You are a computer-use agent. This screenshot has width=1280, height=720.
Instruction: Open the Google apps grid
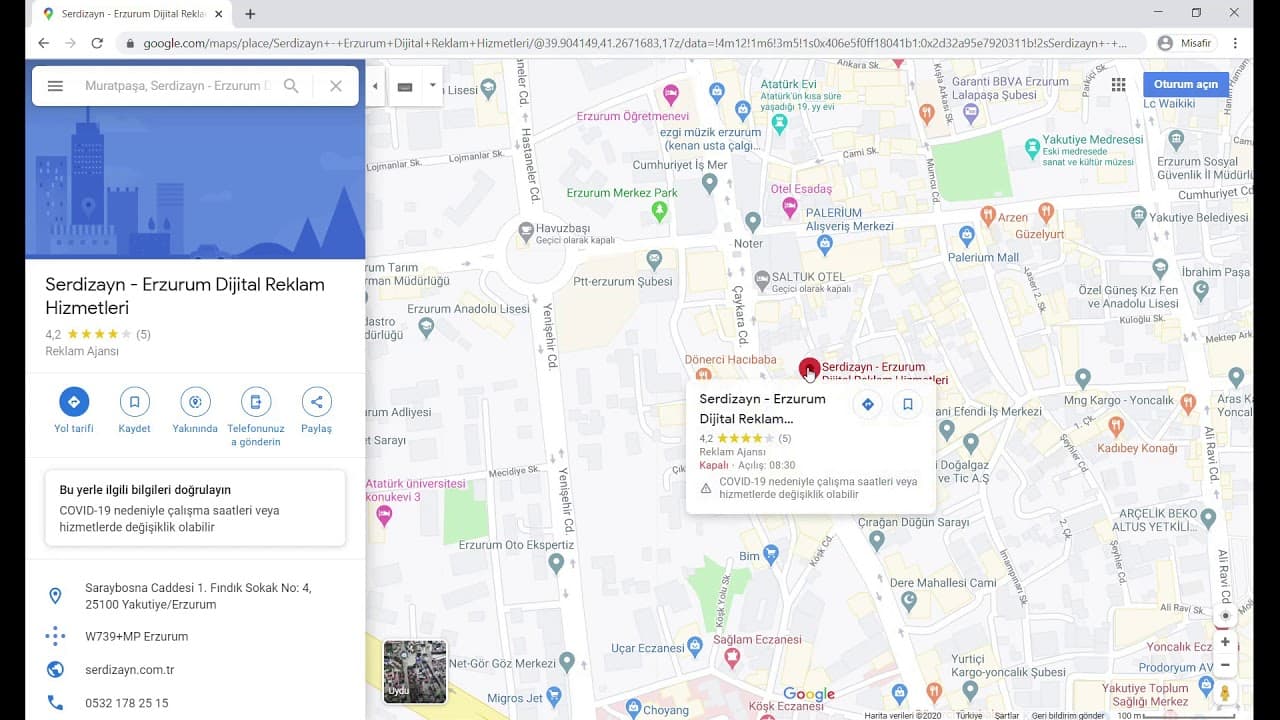coord(1118,85)
